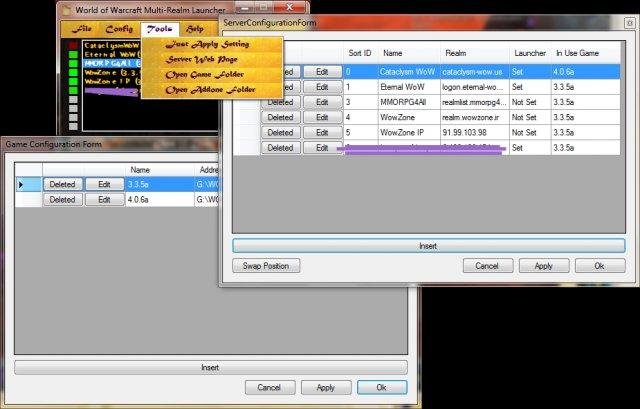640x409 pixels.
Task: Click the server table's Name column header
Action: tap(409, 53)
